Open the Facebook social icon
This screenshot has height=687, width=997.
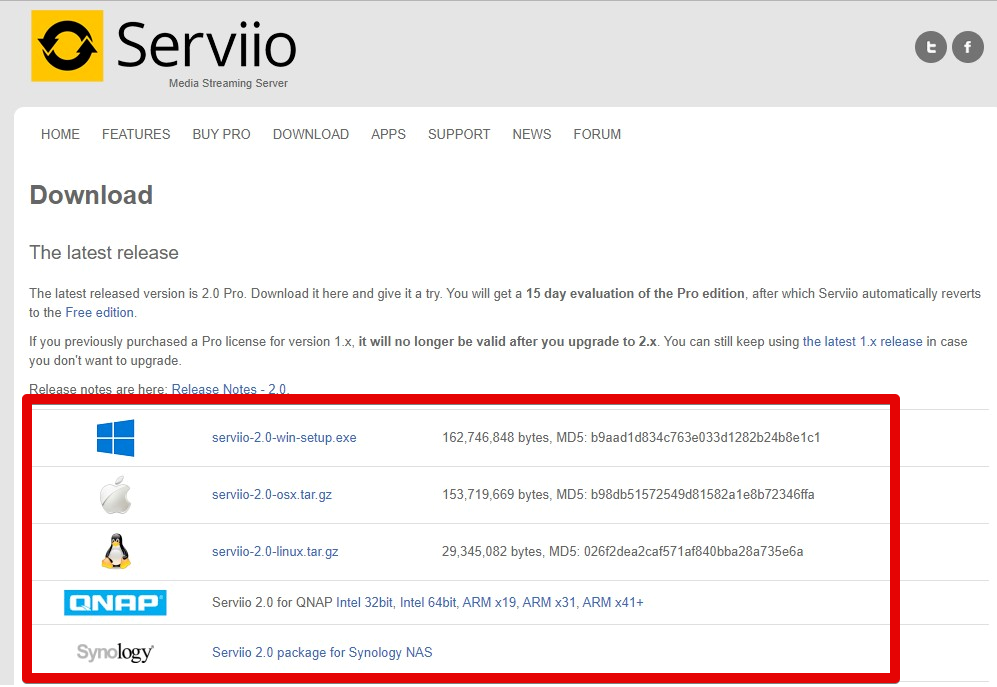pyautogui.click(x=968, y=47)
